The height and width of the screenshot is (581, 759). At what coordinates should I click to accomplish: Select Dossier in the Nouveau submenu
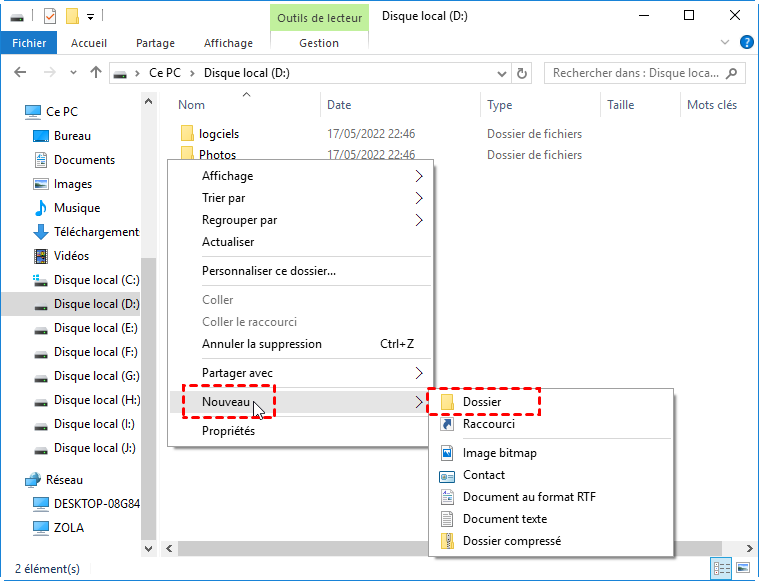click(x=481, y=402)
